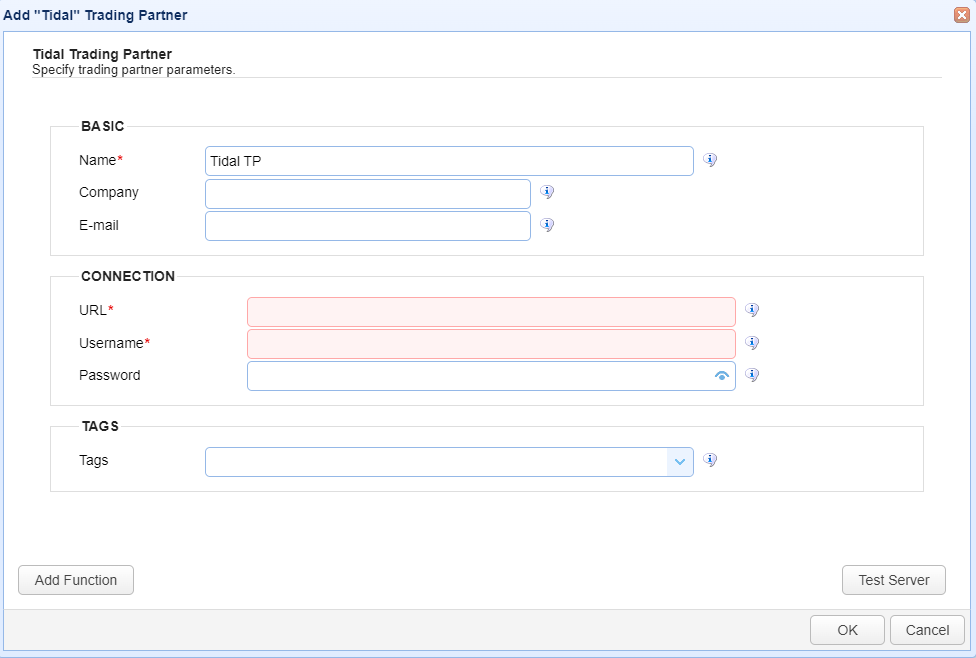Click the Password label
Screen dimensions: 976x658
coord(110,375)
